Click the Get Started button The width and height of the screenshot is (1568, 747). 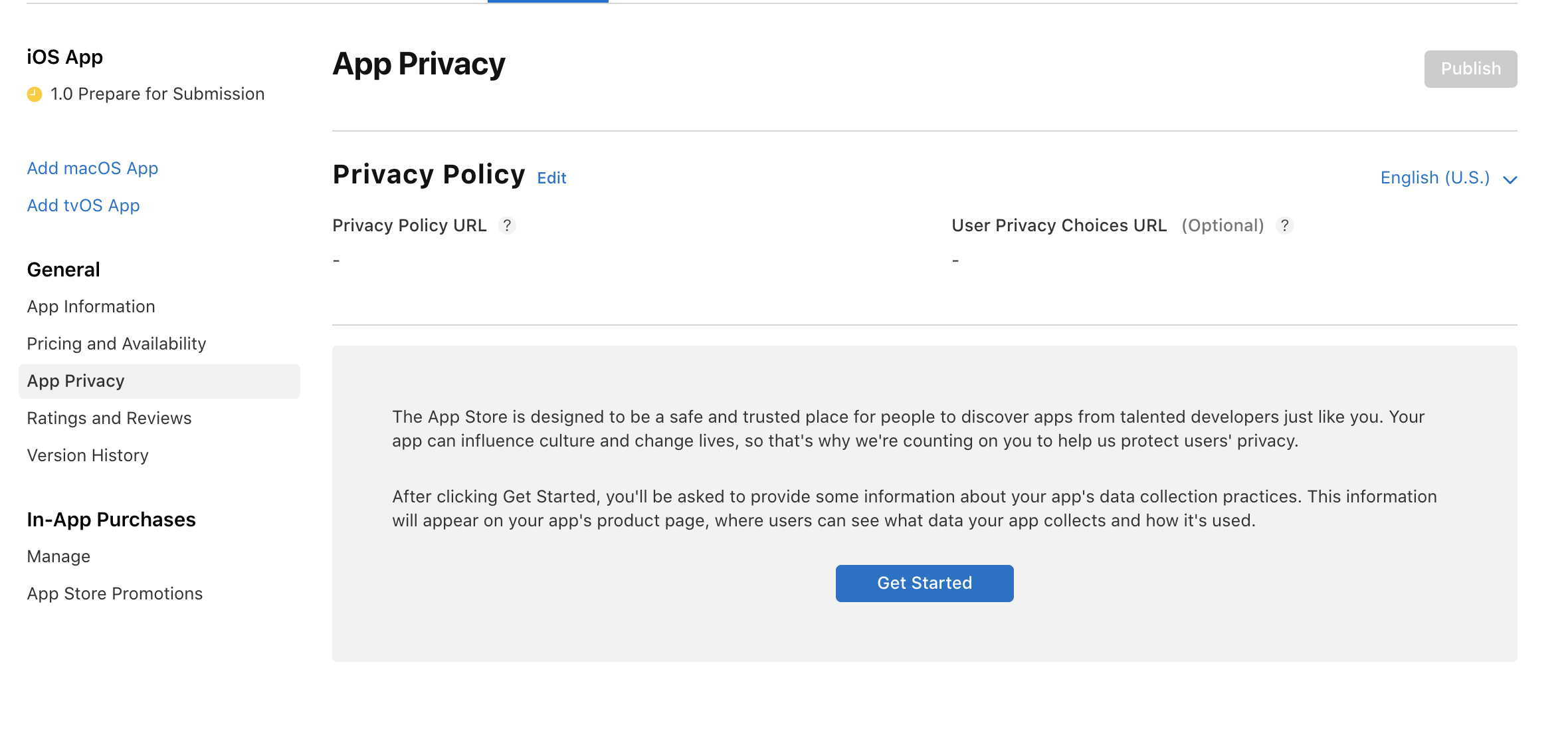(x=924, y=583)
